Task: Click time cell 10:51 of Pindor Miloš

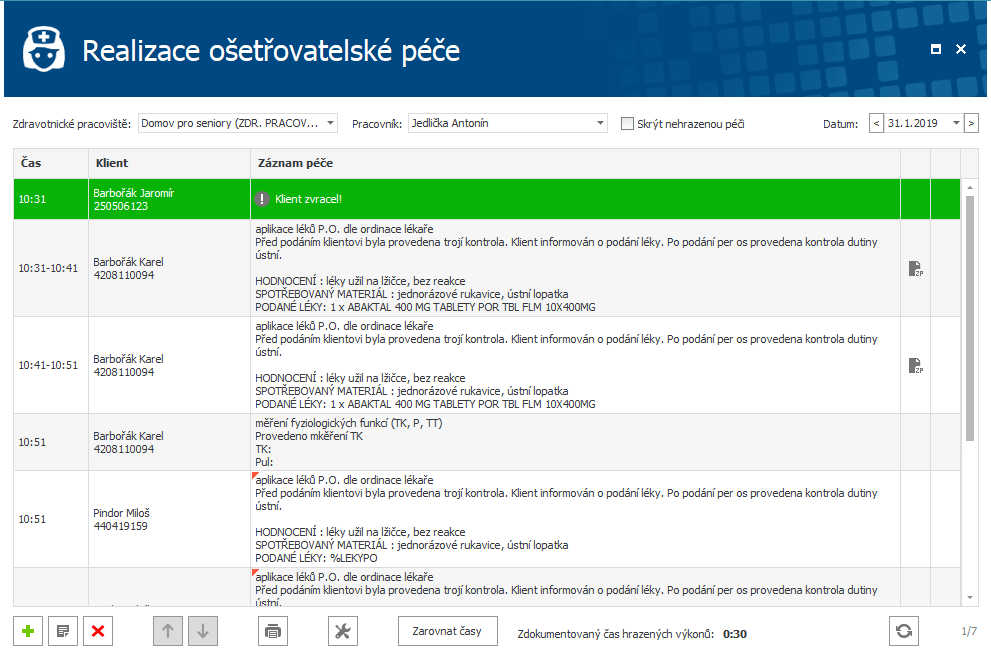Action: click(51, 519)
